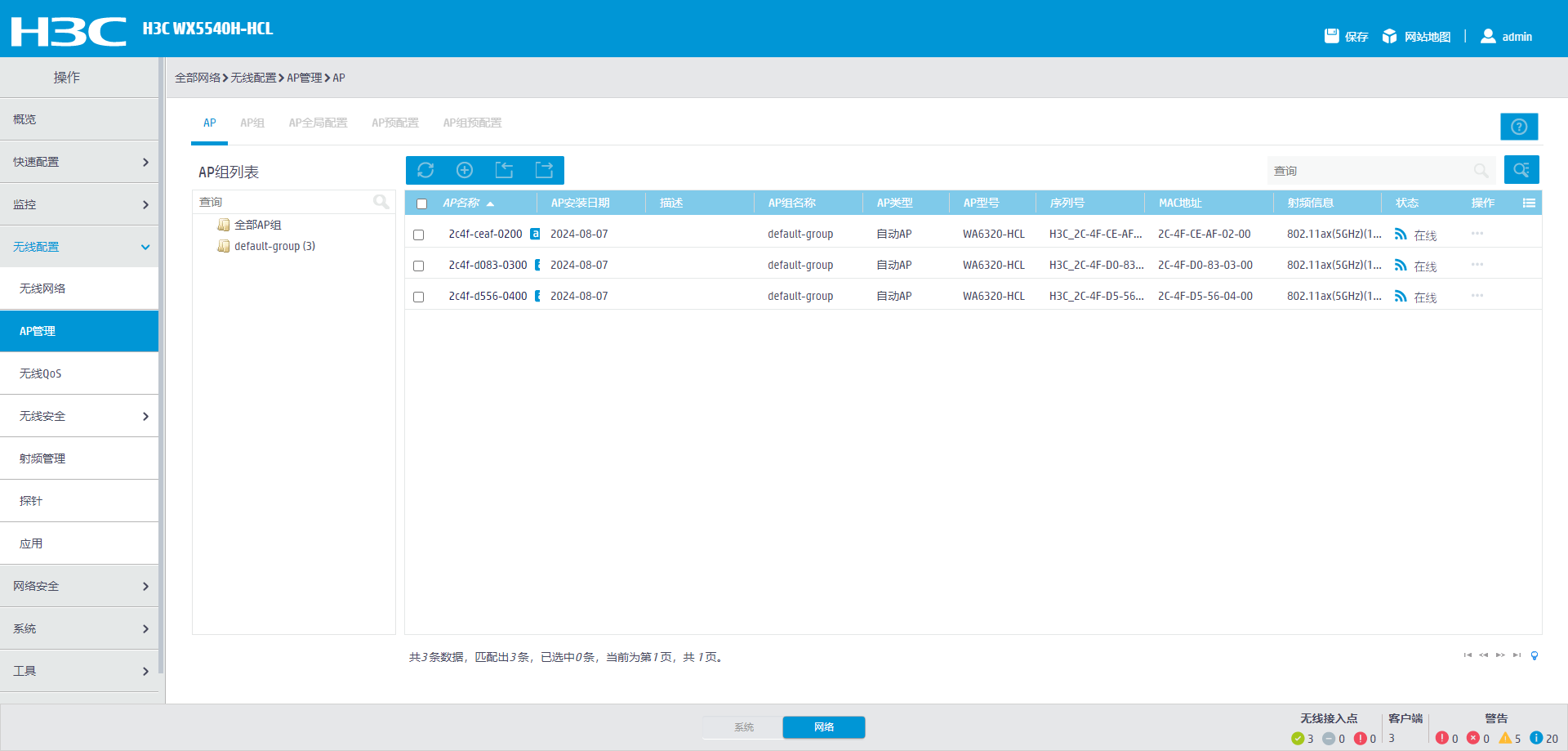The width and height of the screenshot is (1568, 751).
Task: Select default-group (3) in AP group tree
Action: click(274, 246)
